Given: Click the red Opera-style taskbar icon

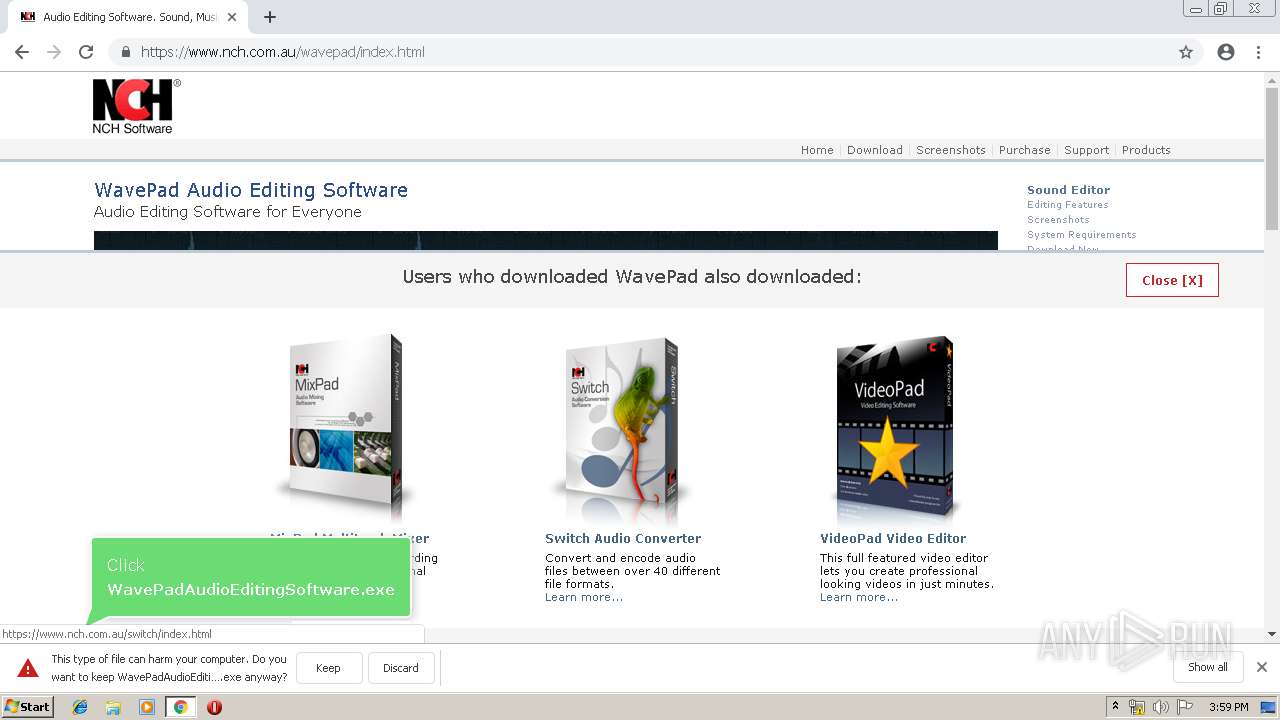Looking at the screenshot, I should [214, 707].
